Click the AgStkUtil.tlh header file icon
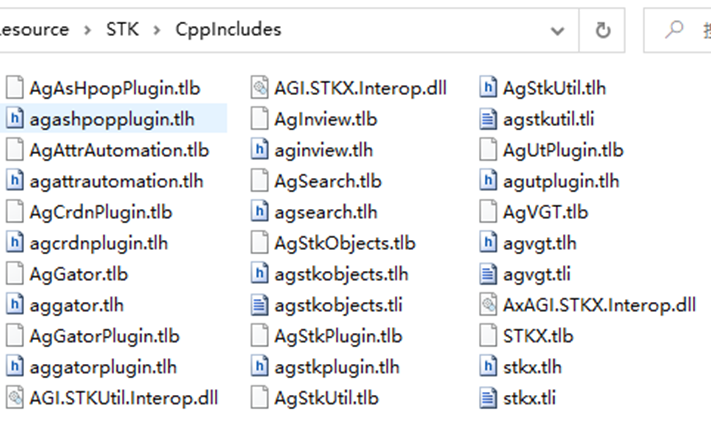 [x=488, y=88]
